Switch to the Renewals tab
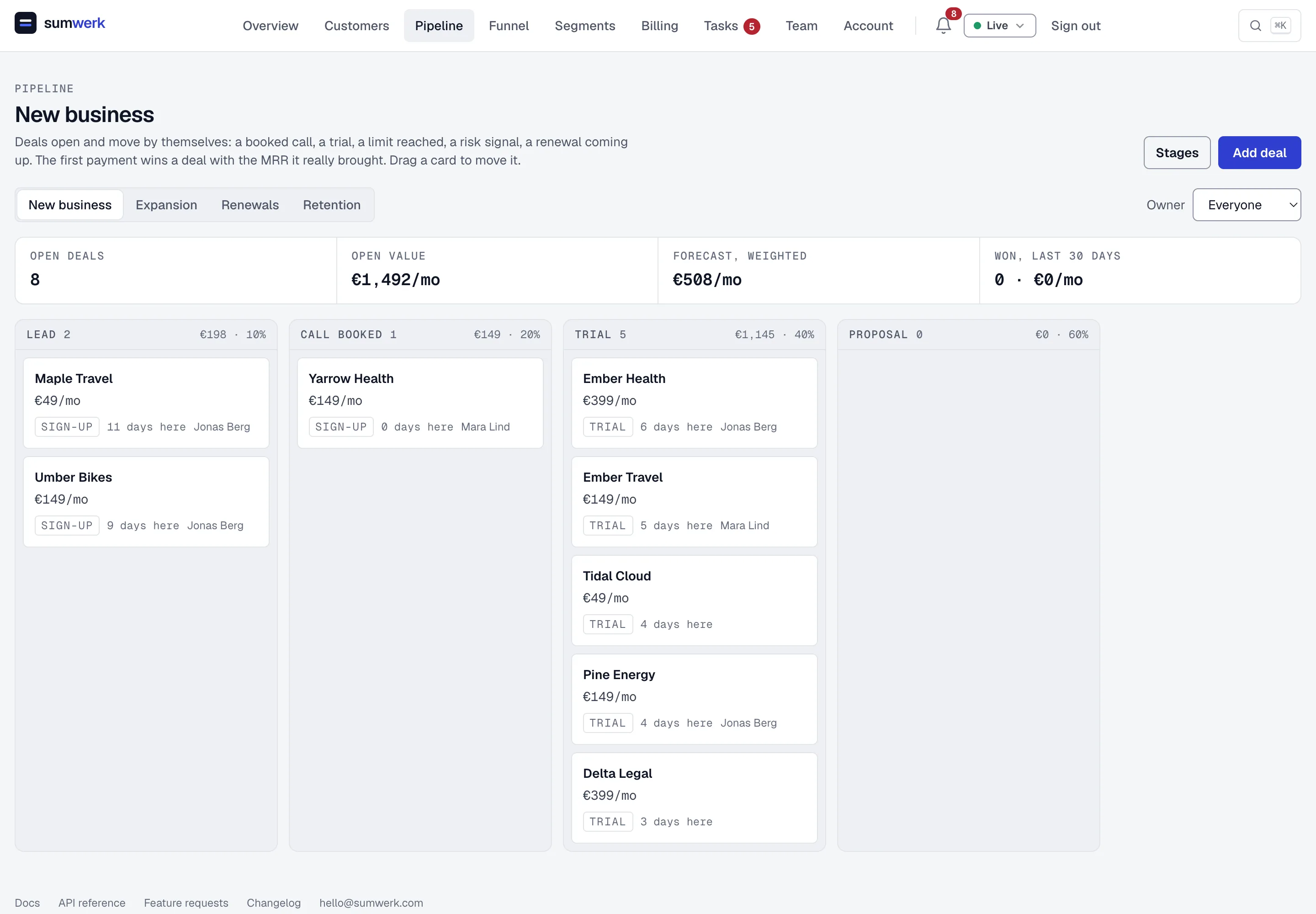Image resolution: width=1316 pixels, height=914 pixels. pos(249,204)
